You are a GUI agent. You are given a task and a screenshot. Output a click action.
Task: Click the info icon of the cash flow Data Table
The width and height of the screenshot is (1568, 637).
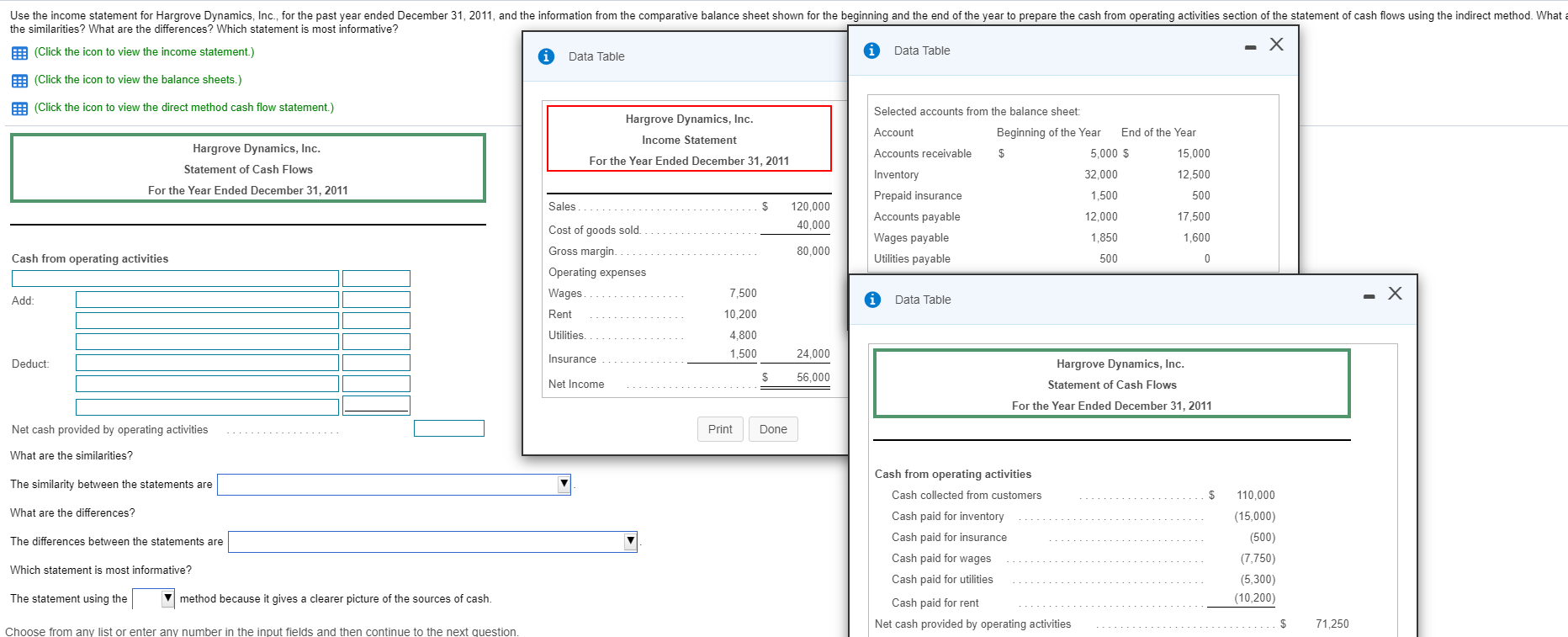(872, 300)
